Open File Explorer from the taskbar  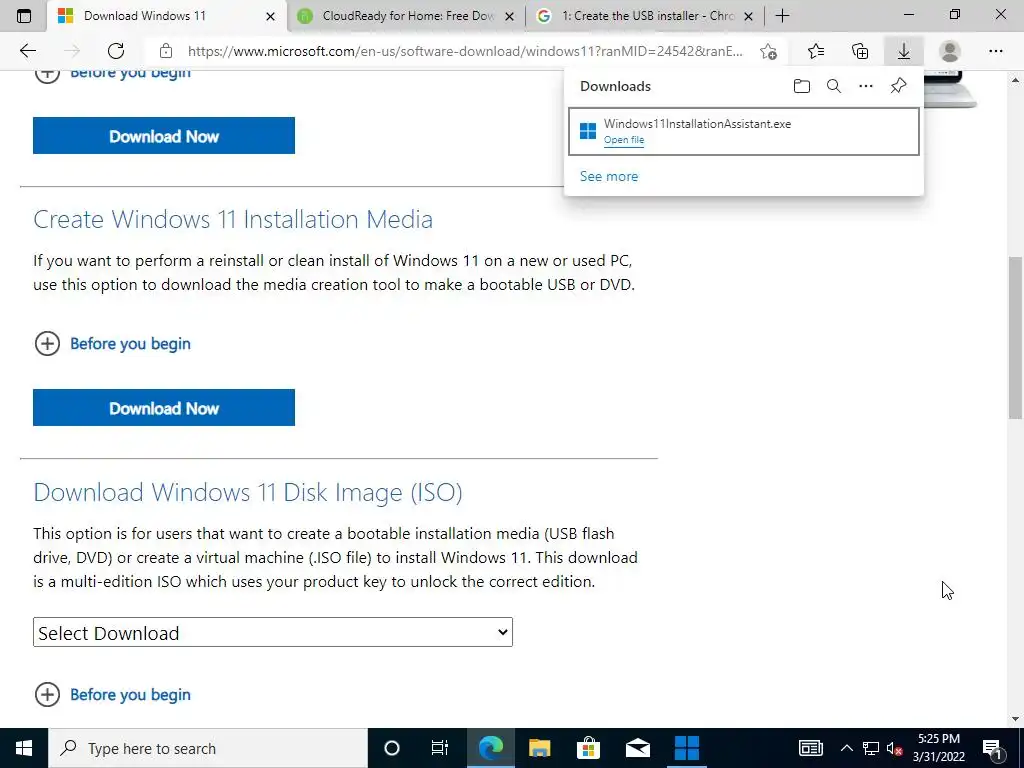point(539,748)
